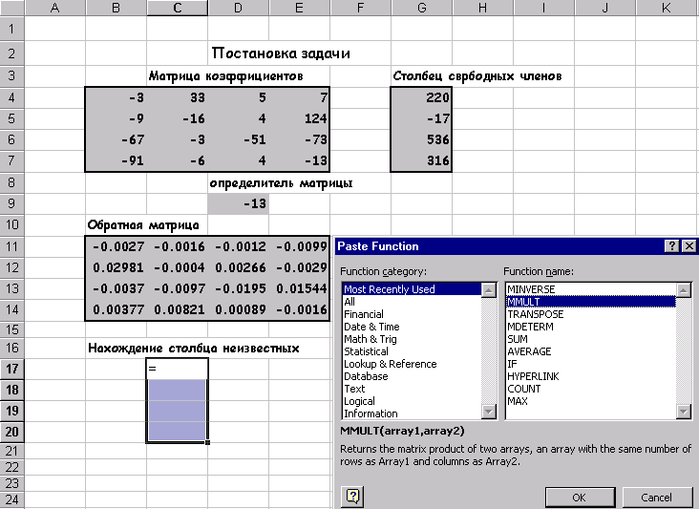Screen dimensions: 699x509
Task: Click category list scroll down arrow
Action: click(x=489, y=411)
